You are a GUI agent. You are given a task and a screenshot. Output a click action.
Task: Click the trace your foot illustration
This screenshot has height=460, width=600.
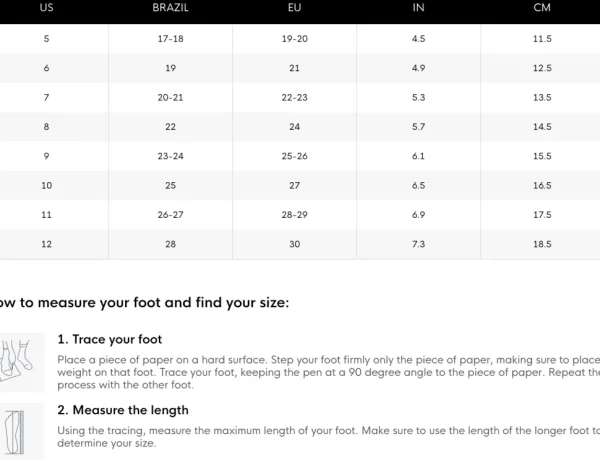point(22,362)
